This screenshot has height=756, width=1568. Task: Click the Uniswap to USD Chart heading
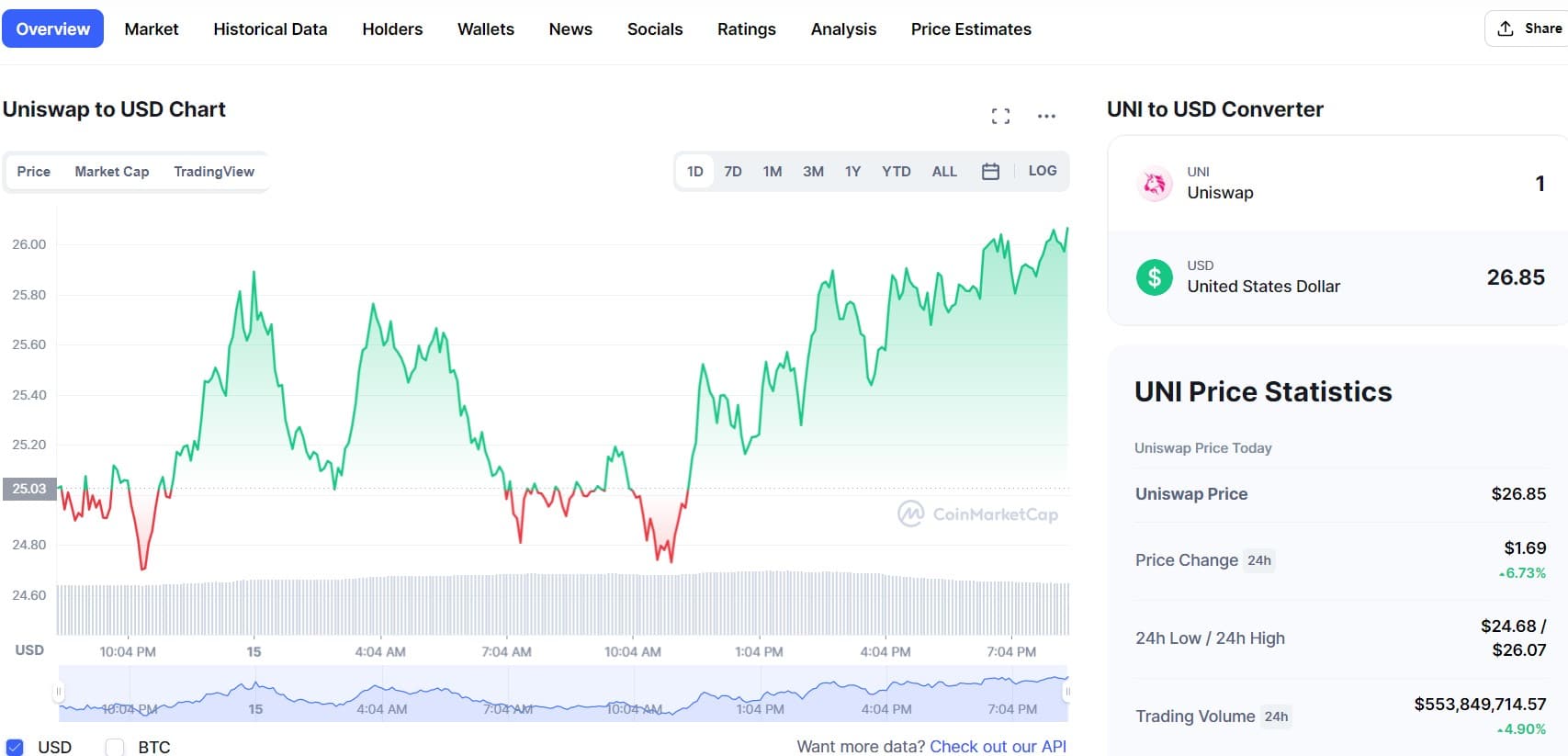tap(114, 109)
